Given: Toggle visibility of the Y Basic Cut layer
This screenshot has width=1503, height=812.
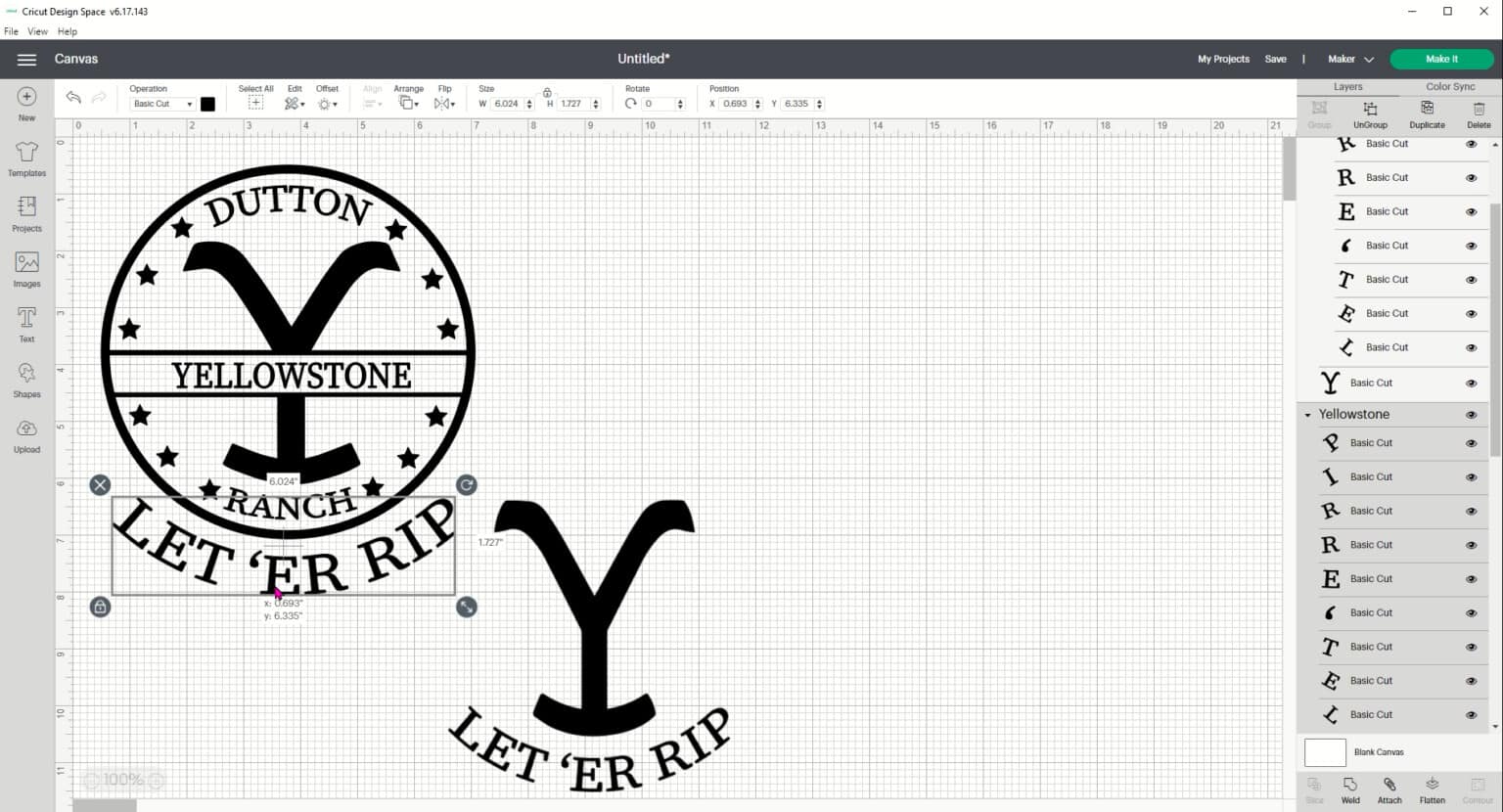Looking at the screenshot, I should coord(1471,383).
